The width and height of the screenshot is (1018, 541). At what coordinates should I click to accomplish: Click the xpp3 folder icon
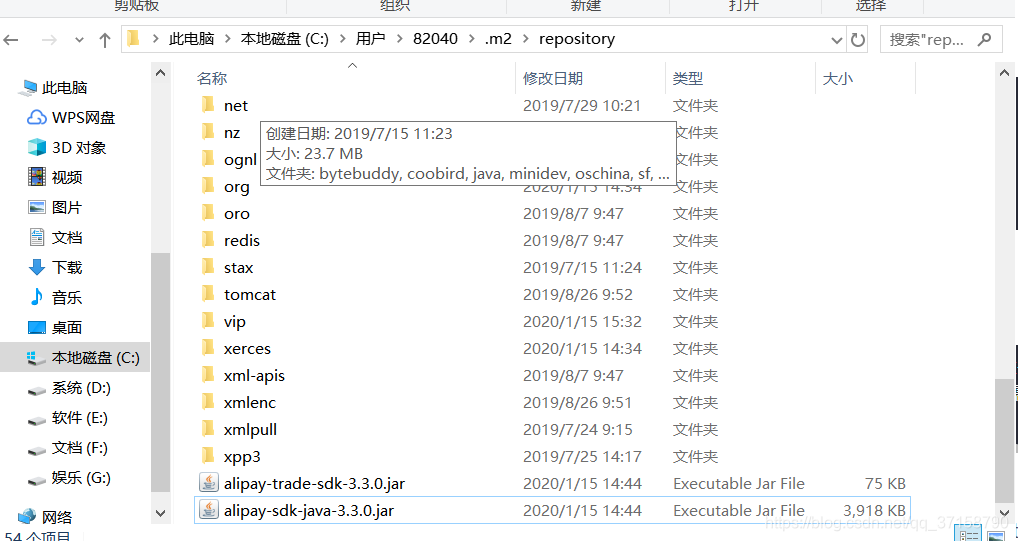pos(208,455)
